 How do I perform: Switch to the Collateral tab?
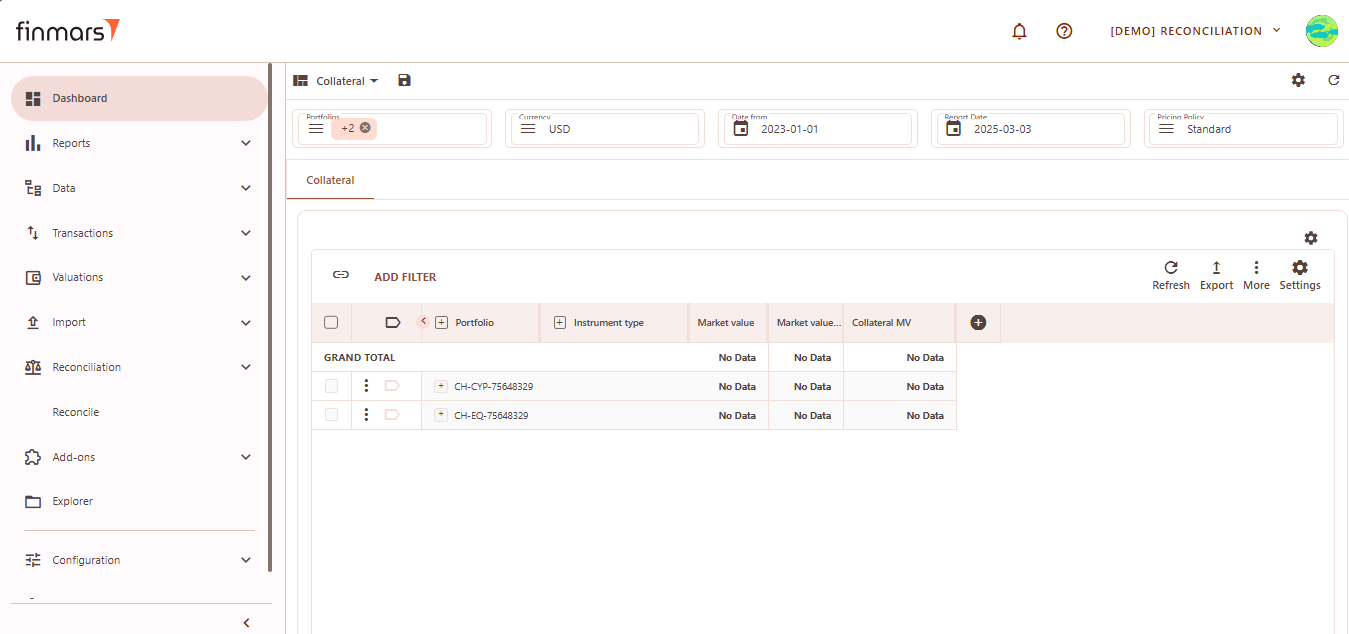[x=330, y=181]
